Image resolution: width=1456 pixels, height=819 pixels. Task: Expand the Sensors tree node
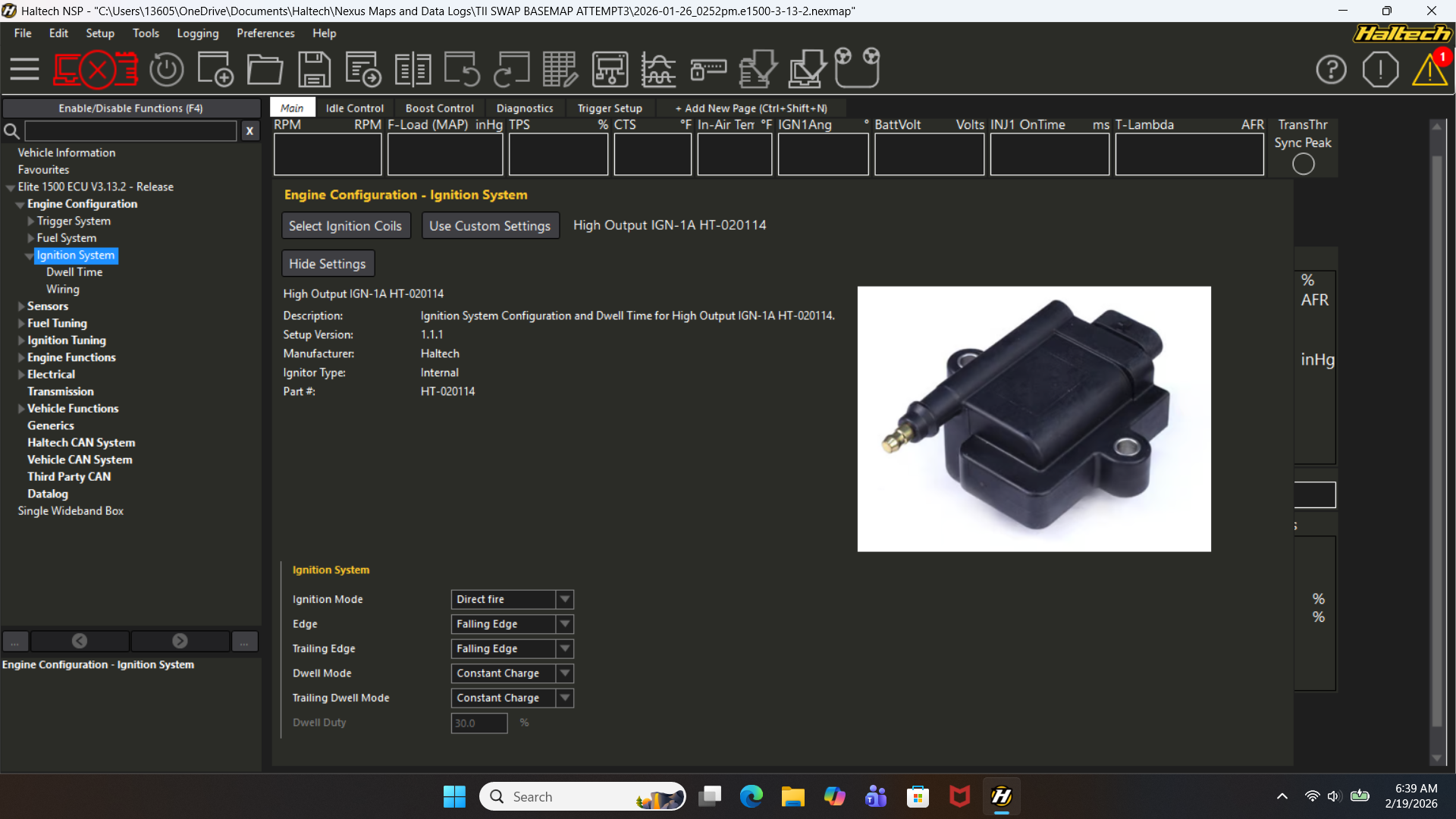[x=21, y=306]
